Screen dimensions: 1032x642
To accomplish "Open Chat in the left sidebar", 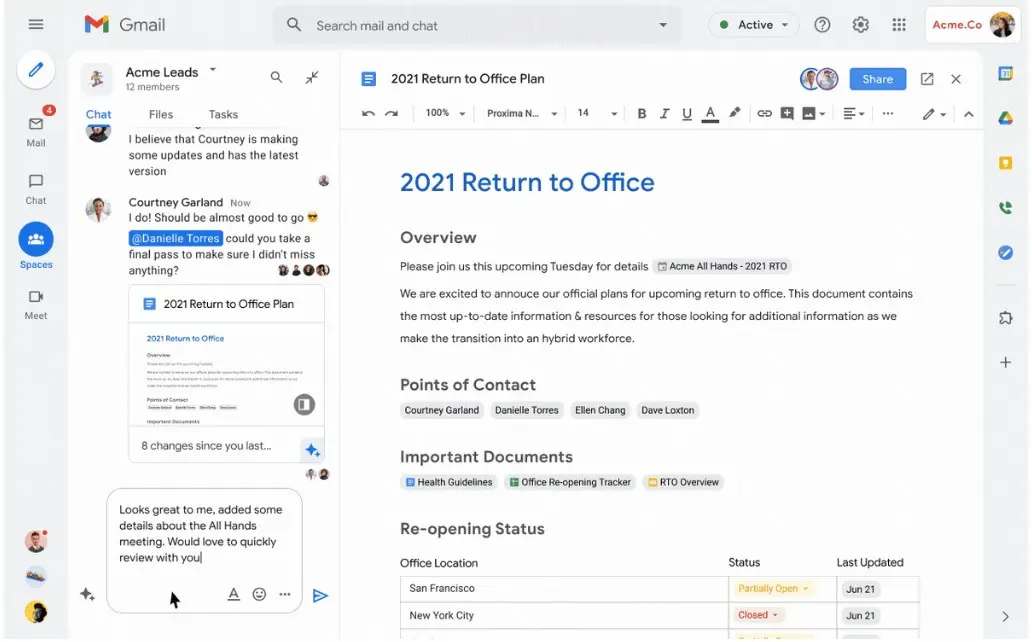I will point(36,190).
